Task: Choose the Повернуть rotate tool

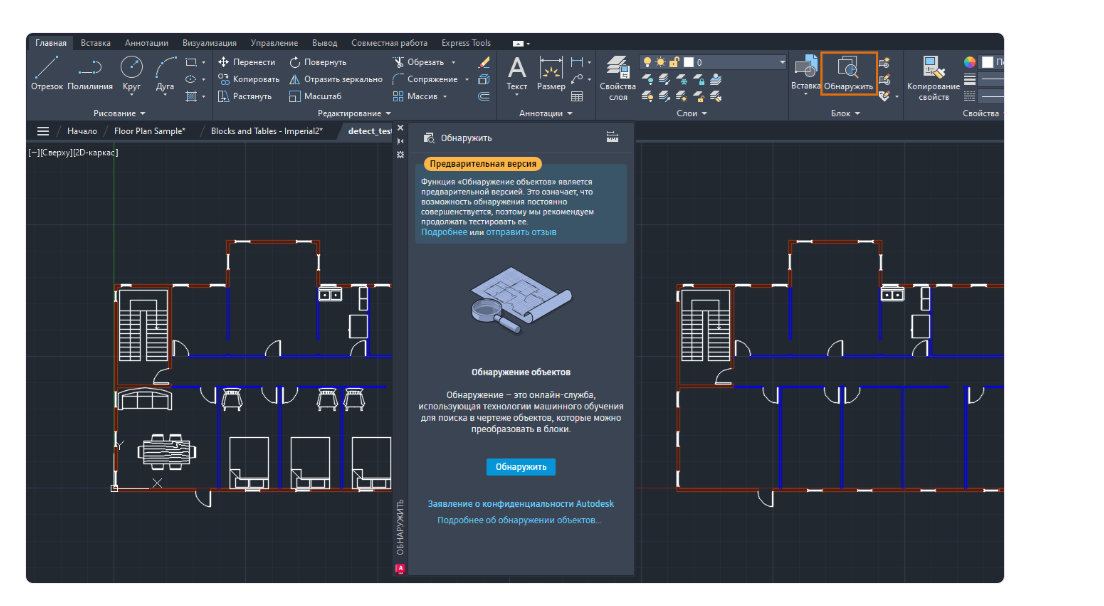Action: click(x=318, y=62)
